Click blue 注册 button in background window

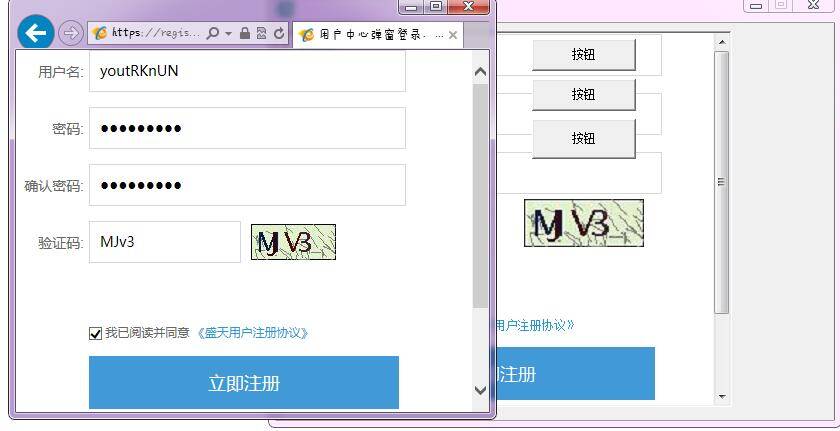[x=575, y=374]
